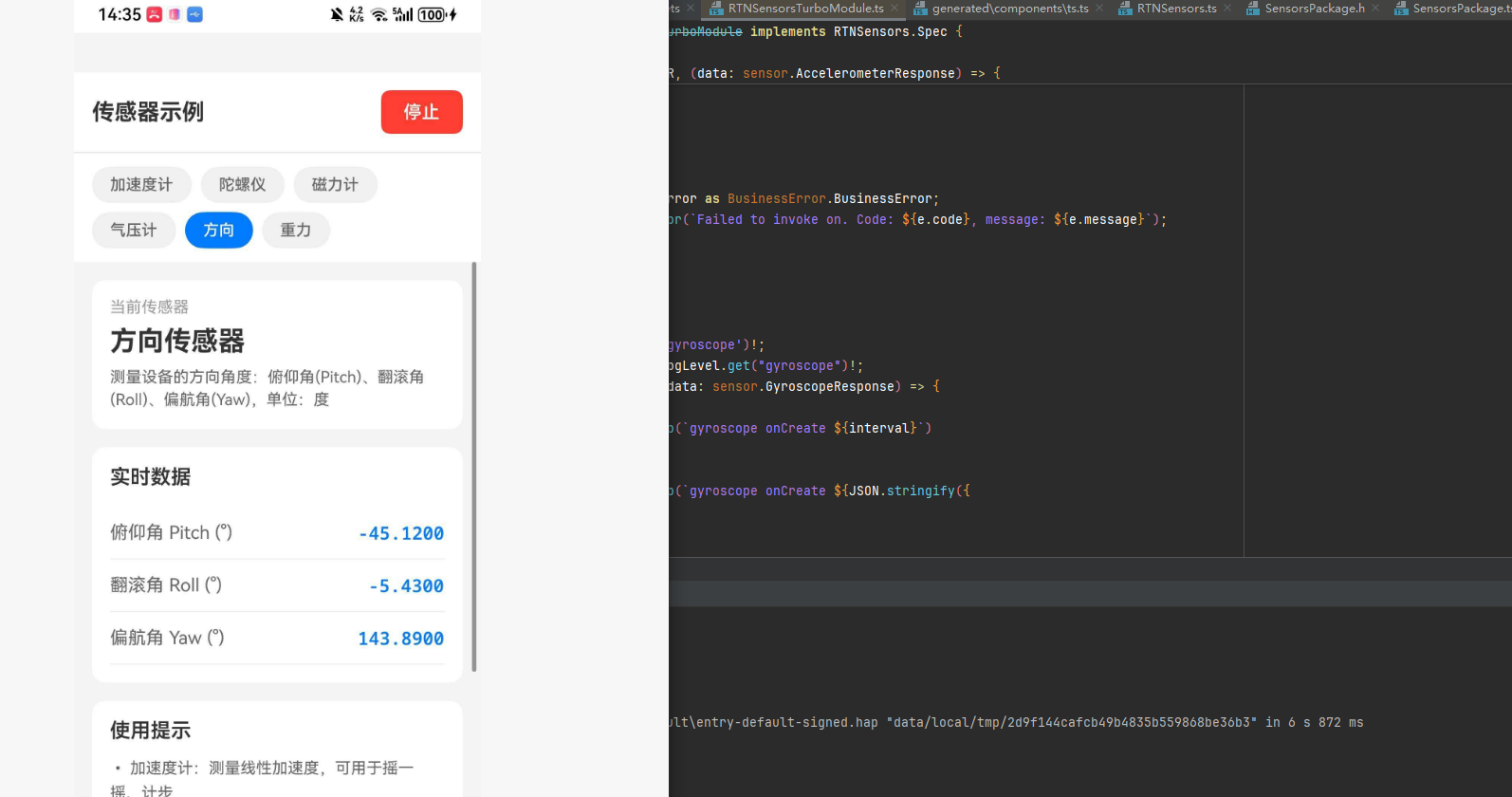The image size is (1512, 797).
Task: Click the 俯仰角 Pitch (°) label
Action: click(171, 532)
